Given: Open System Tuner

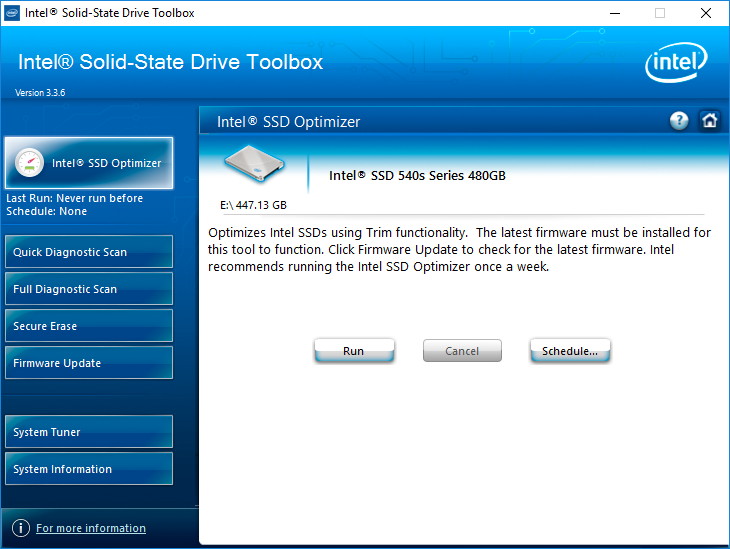Looking at the screenshot, I should [x=89, y=432].
